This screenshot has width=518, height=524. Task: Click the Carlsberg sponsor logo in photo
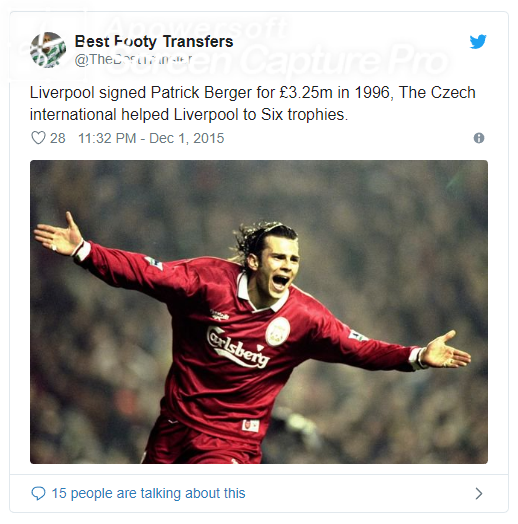238,346
